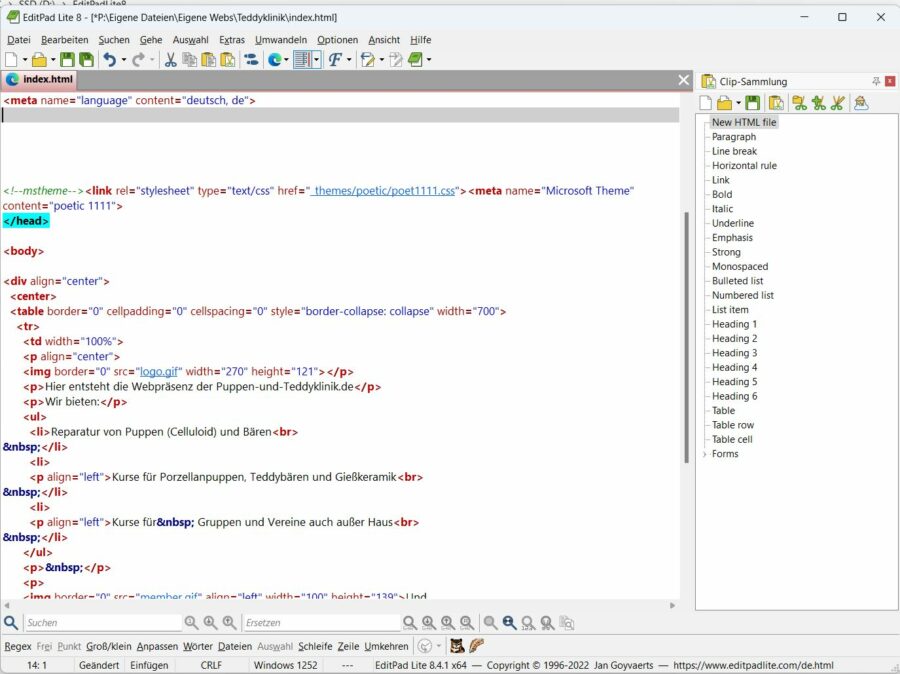Insert the Heading 1 clip
This screenshot has width=900, height=674.
click(733, 324)
